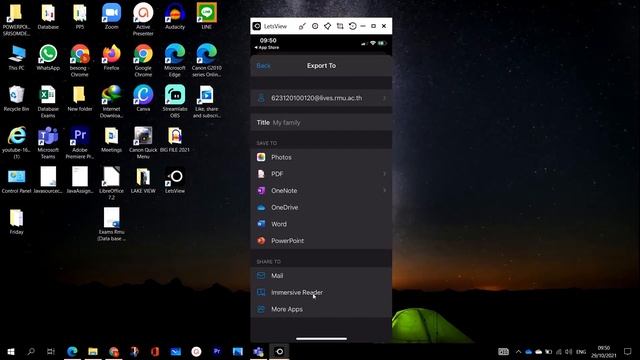640x360 pixels.
Task: Tap More Apps to share
Action: 321,309
